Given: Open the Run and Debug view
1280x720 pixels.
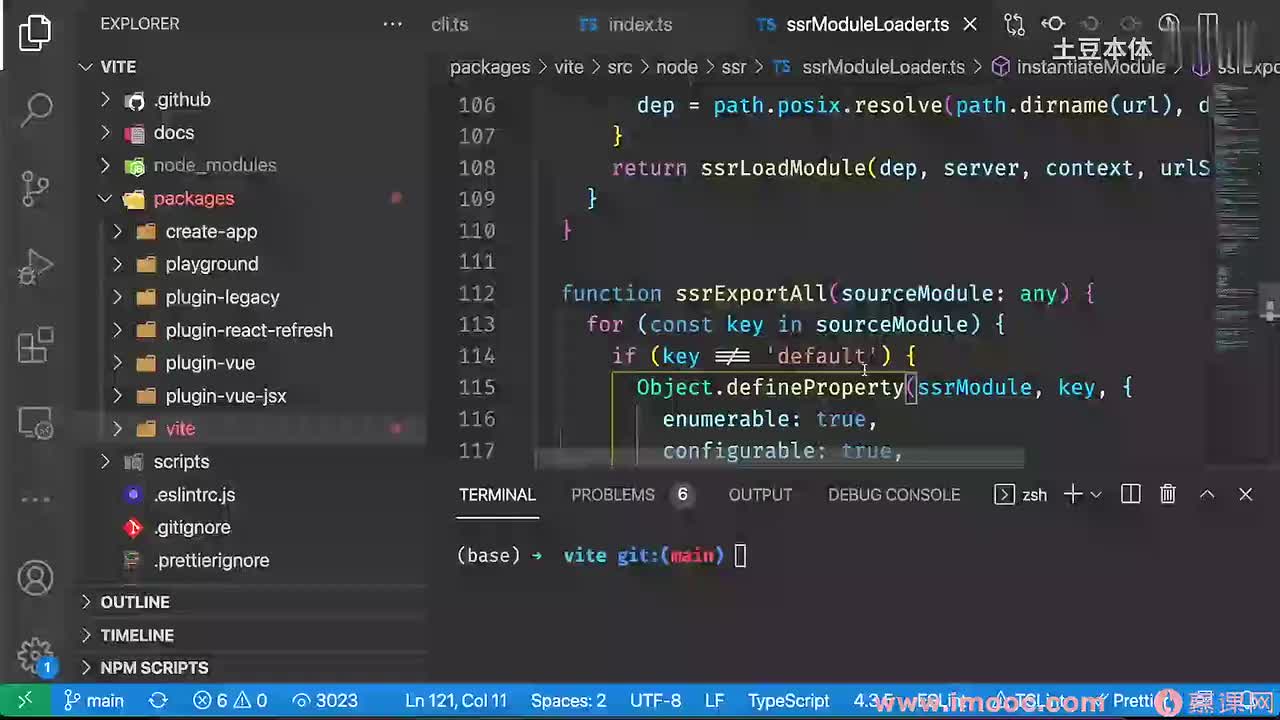Looking at the screenshot, I should click(x=35, y=268).
